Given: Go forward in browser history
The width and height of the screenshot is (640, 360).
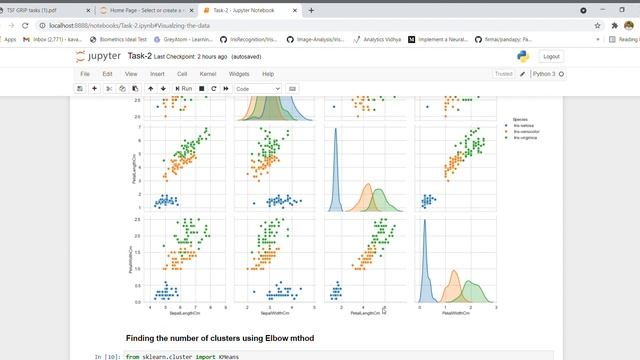Looking at the screenshot, I should coord(11,25).
